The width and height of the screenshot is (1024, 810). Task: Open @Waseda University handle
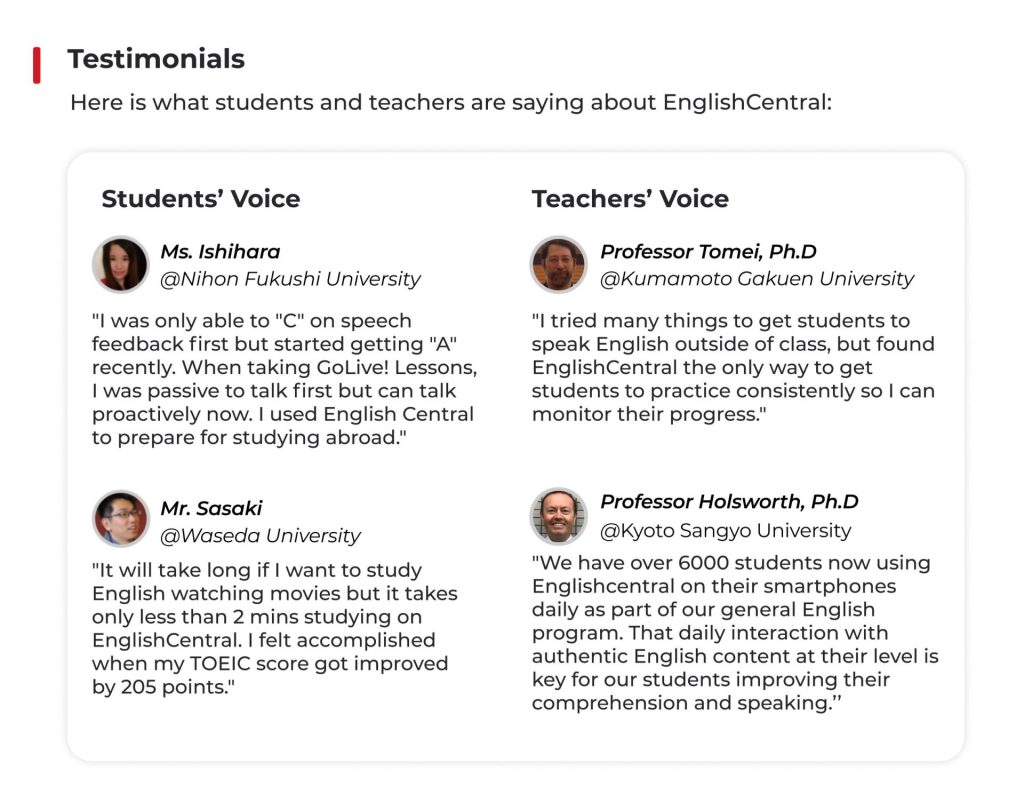click(x=261, y=536)
